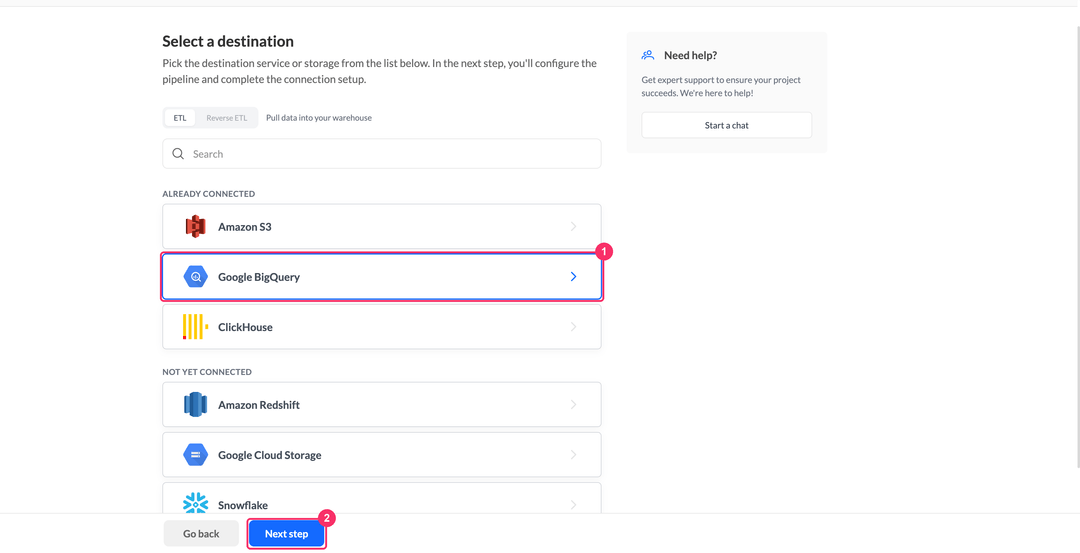1080x553 pixels.
Task: Select the Google BigQuery destination label
Action: (x=259, y=277)
